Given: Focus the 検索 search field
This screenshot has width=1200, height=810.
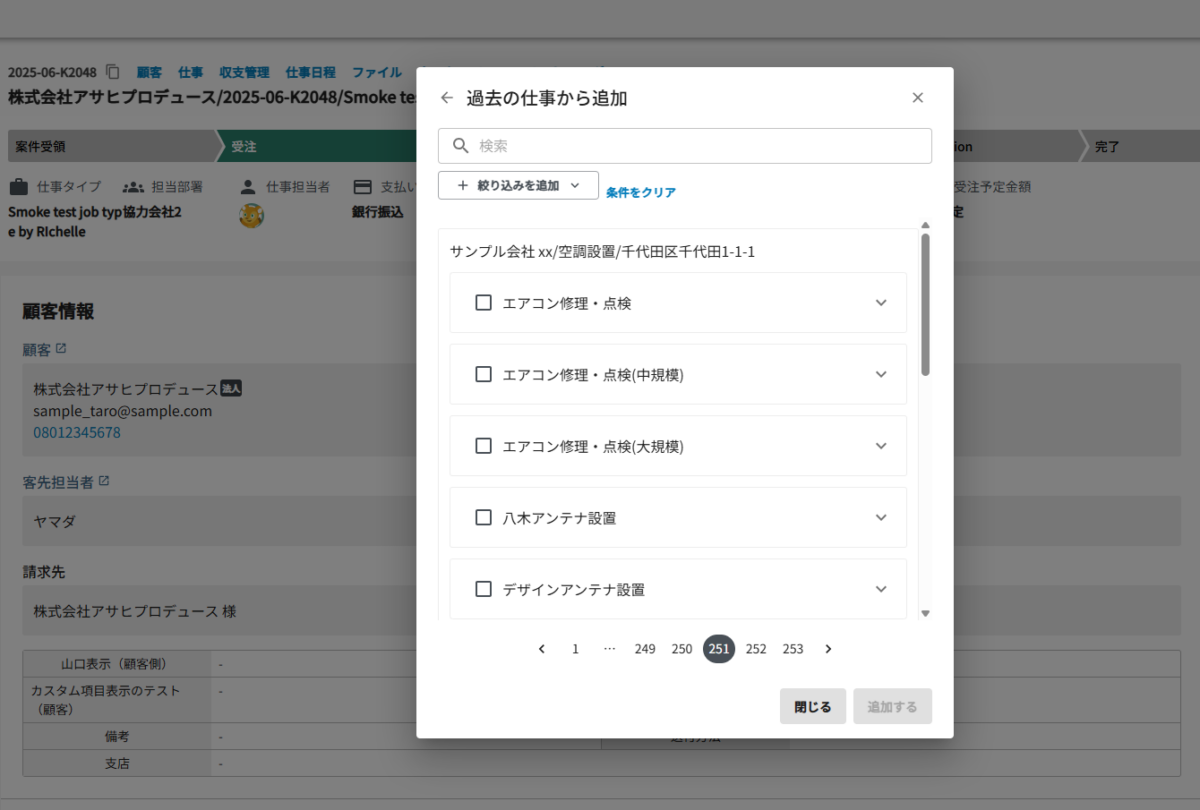Looking at the screenshot, I should tap(685, 146).
